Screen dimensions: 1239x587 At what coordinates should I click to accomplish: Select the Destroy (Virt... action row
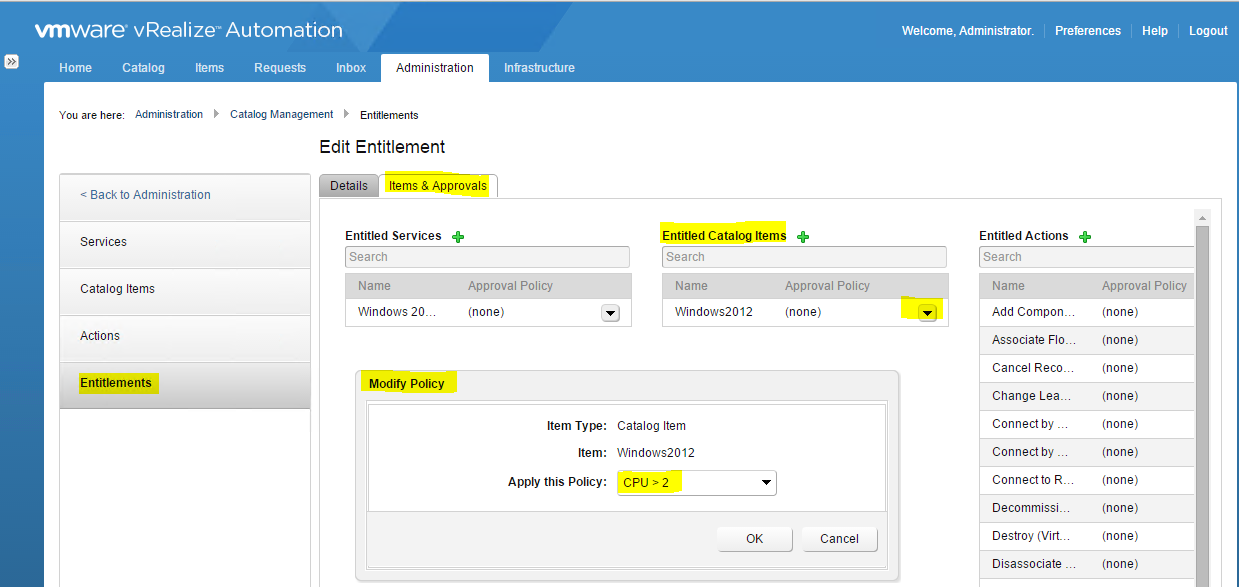tap(1087, 537)
